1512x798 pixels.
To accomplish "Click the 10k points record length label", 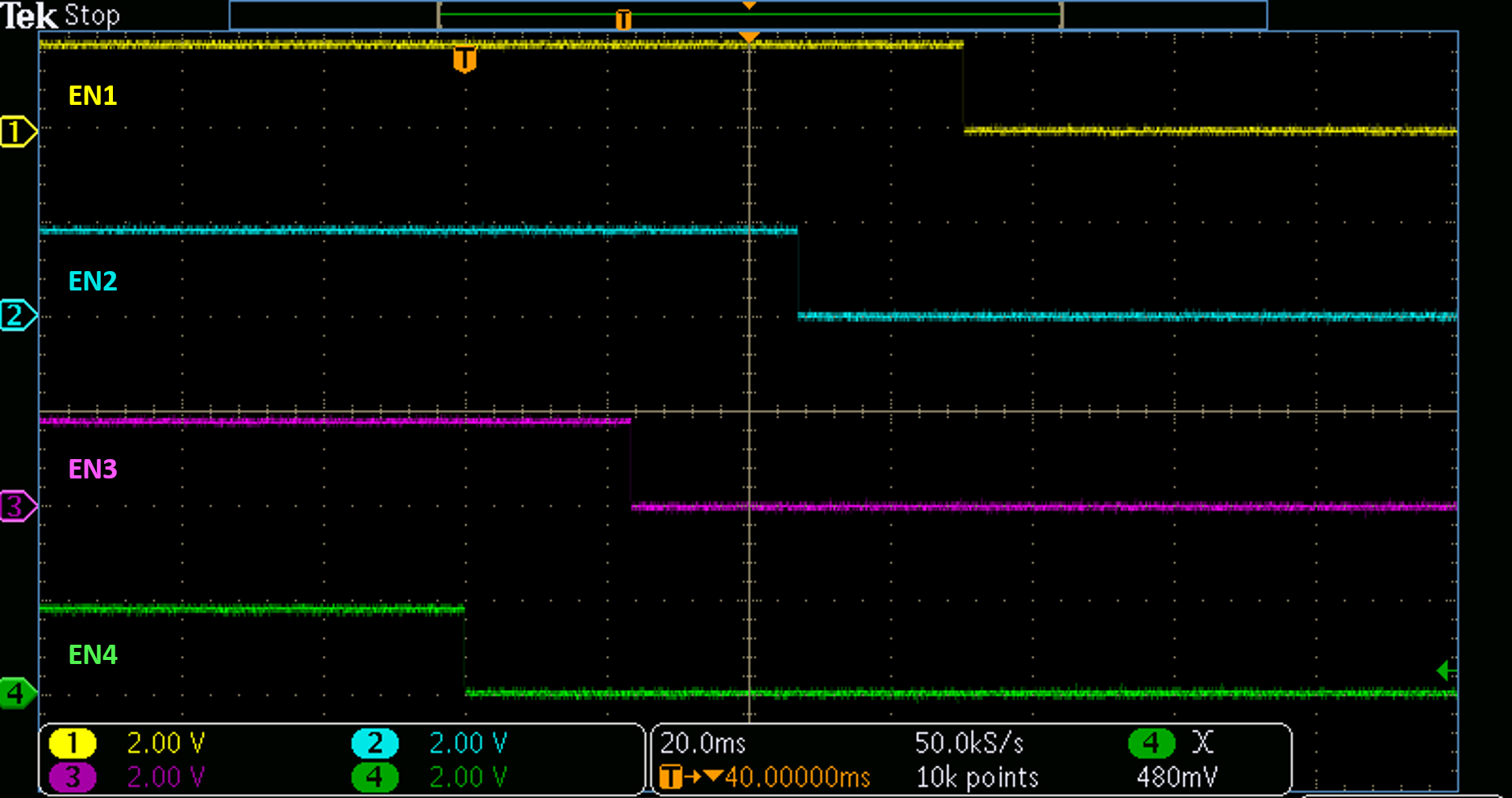I will click(976, 777).
